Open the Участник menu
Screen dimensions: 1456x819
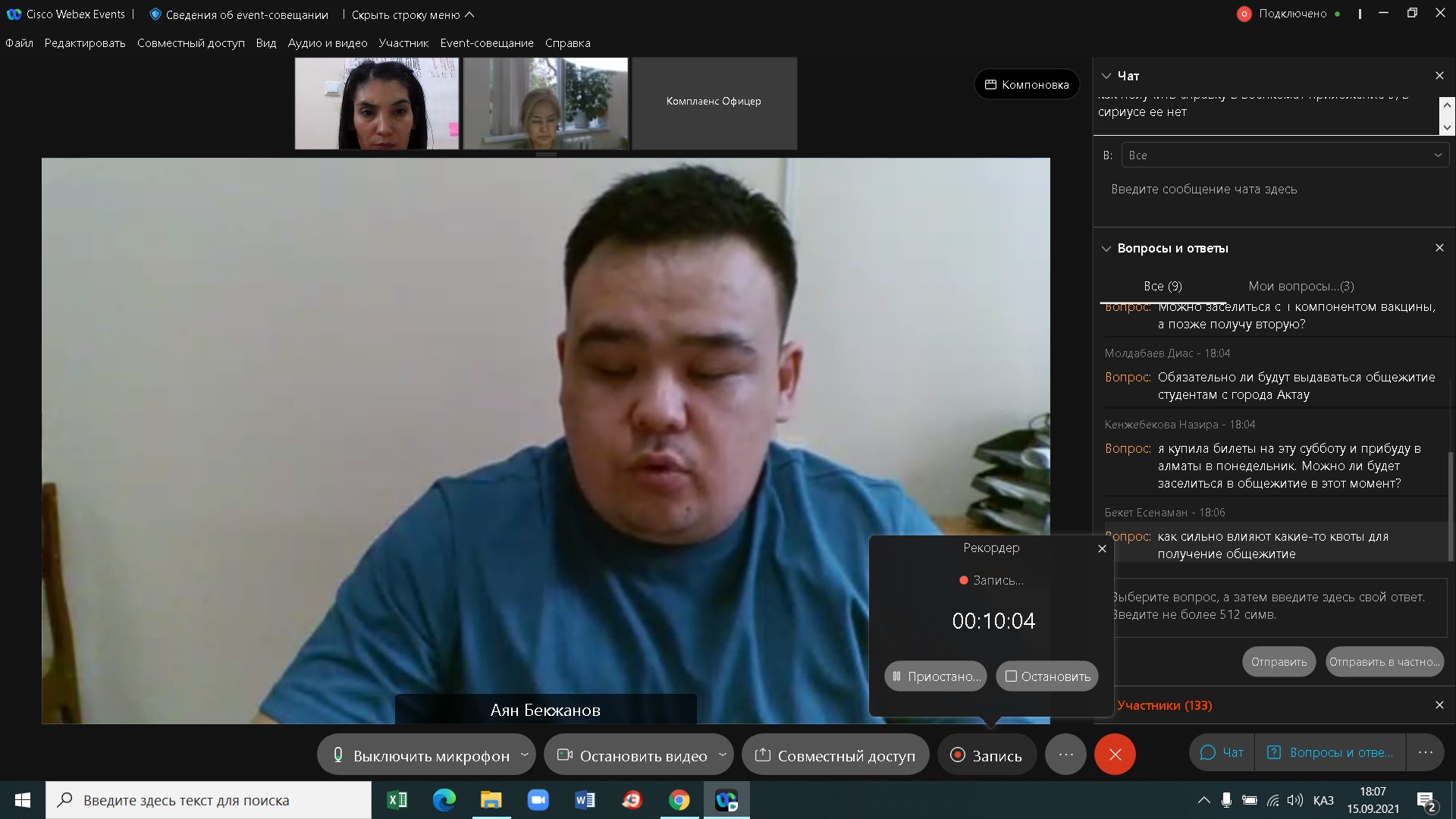tap(403, 43)
